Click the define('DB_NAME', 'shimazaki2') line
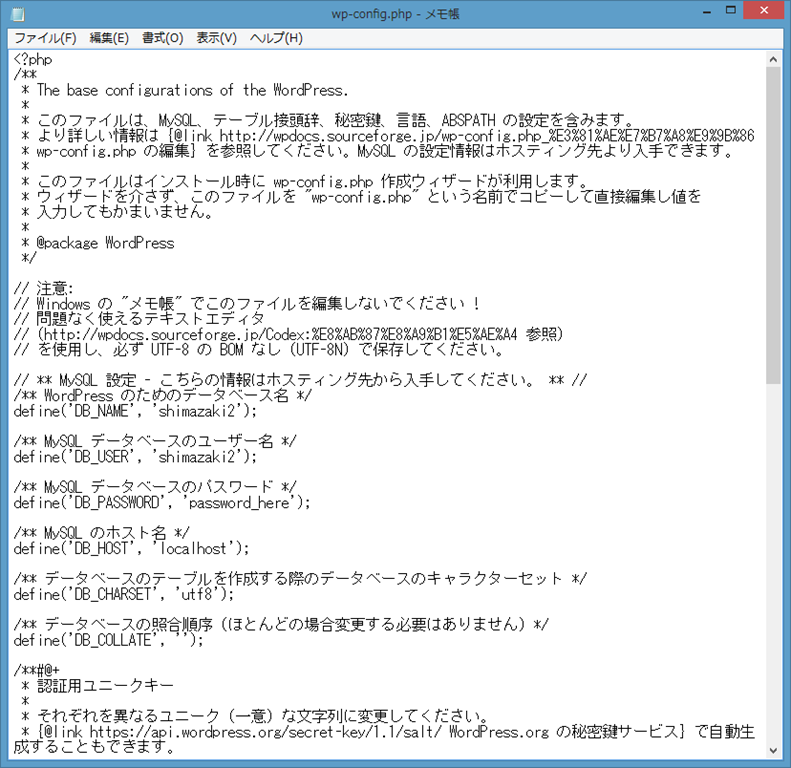Viewport: 791px width, 768px height. (x=135, y=411)
